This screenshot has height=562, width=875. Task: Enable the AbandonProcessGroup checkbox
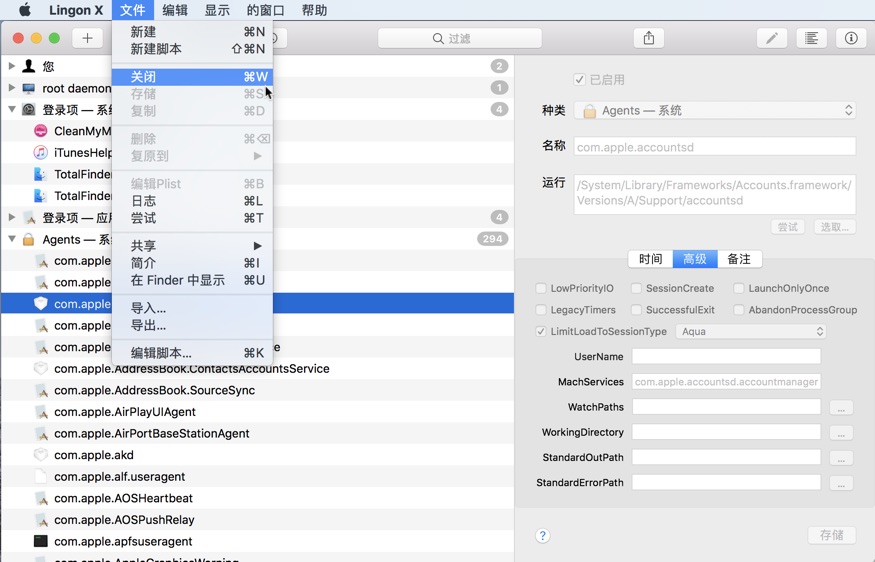738,310
